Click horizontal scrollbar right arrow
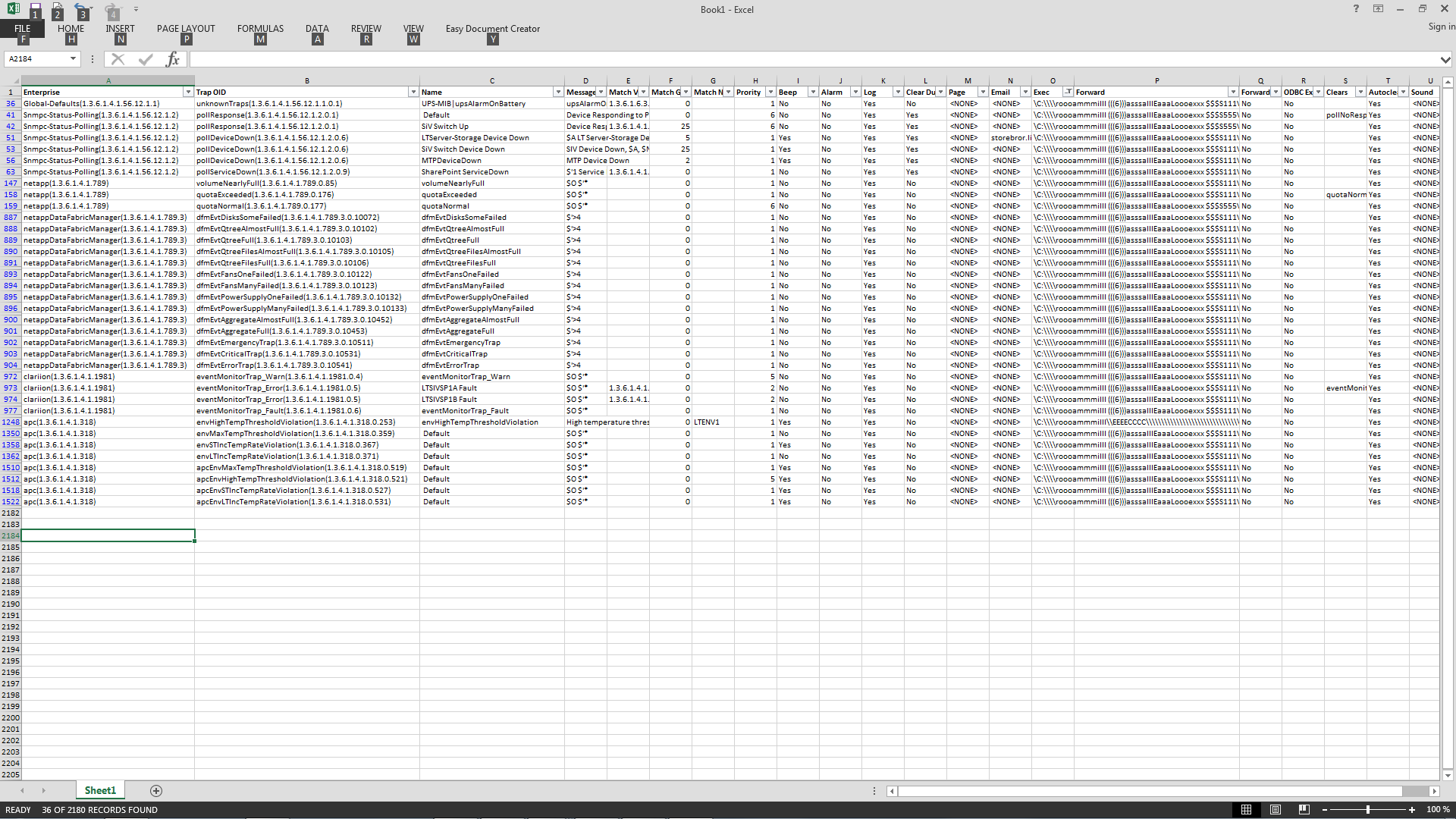 click(1434, 791)
